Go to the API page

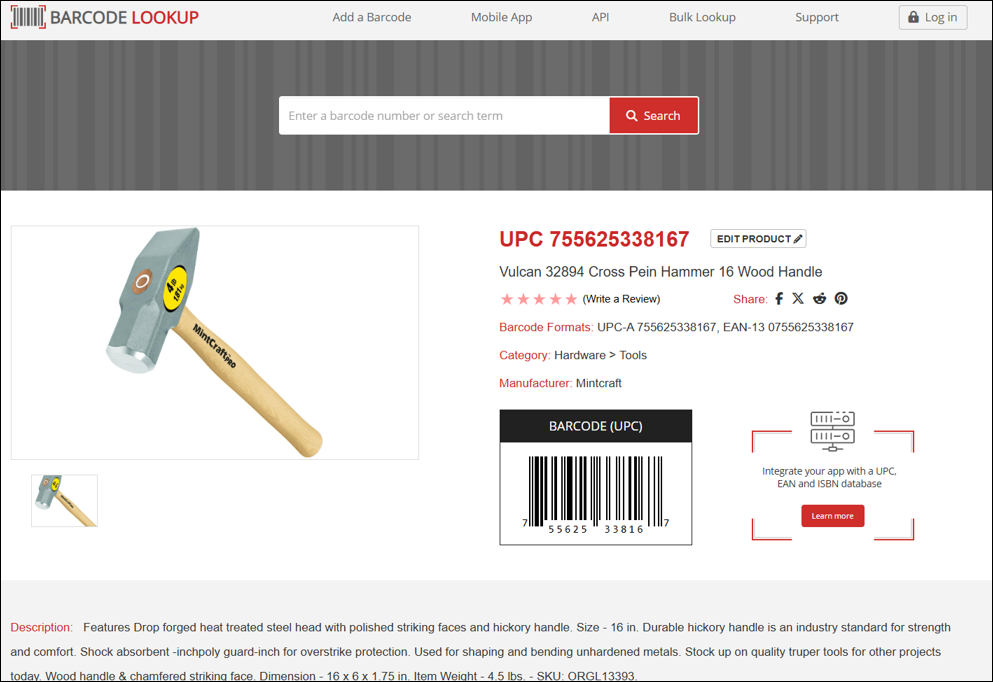point(600,17)
